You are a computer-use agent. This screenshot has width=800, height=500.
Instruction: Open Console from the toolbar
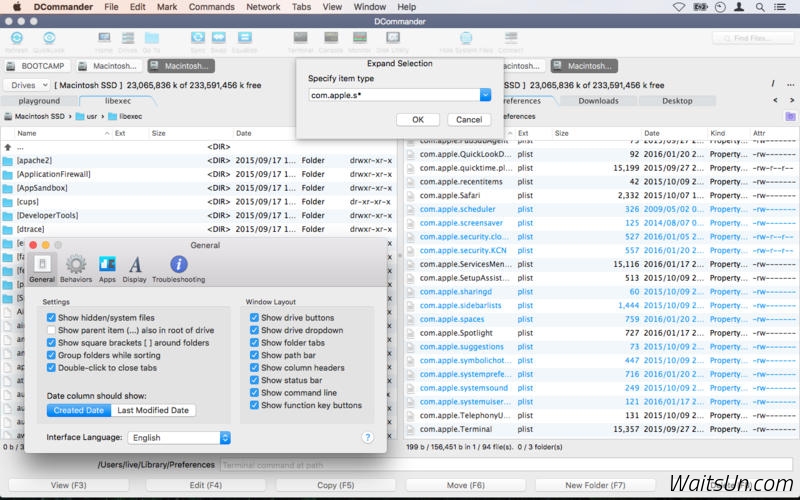331,38
